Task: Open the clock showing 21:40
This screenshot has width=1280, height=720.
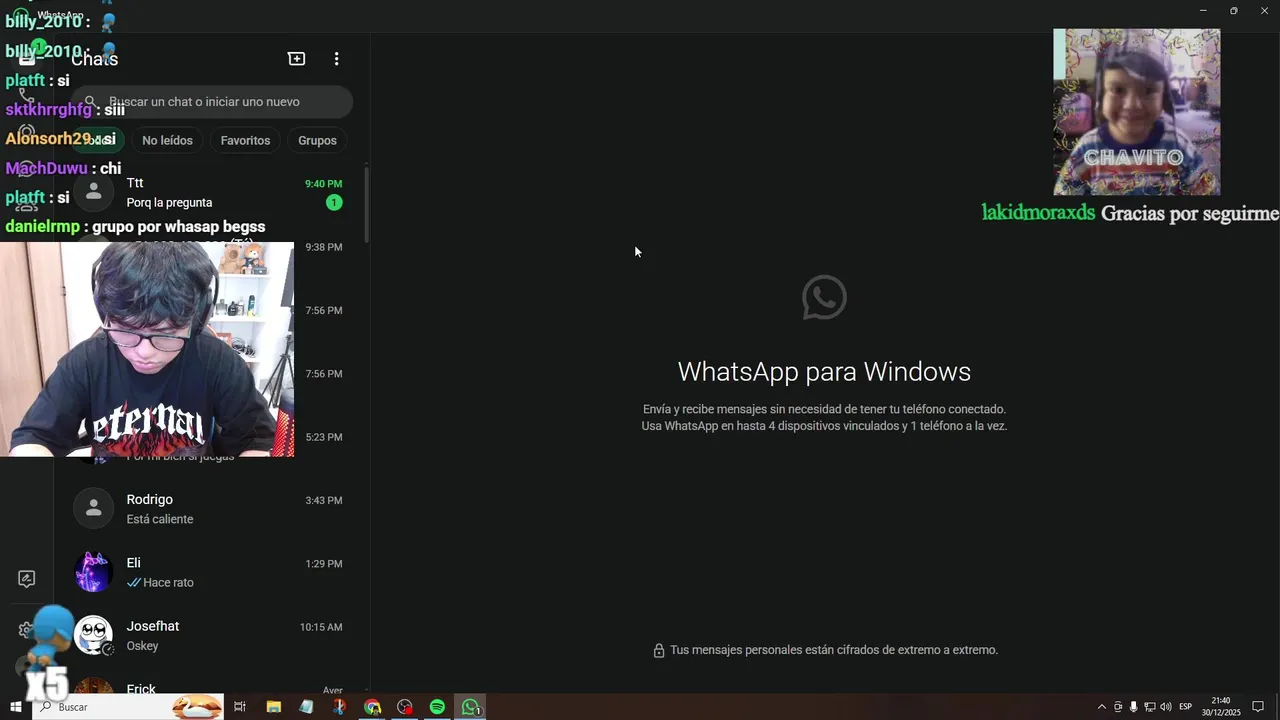Action: 1221,707
